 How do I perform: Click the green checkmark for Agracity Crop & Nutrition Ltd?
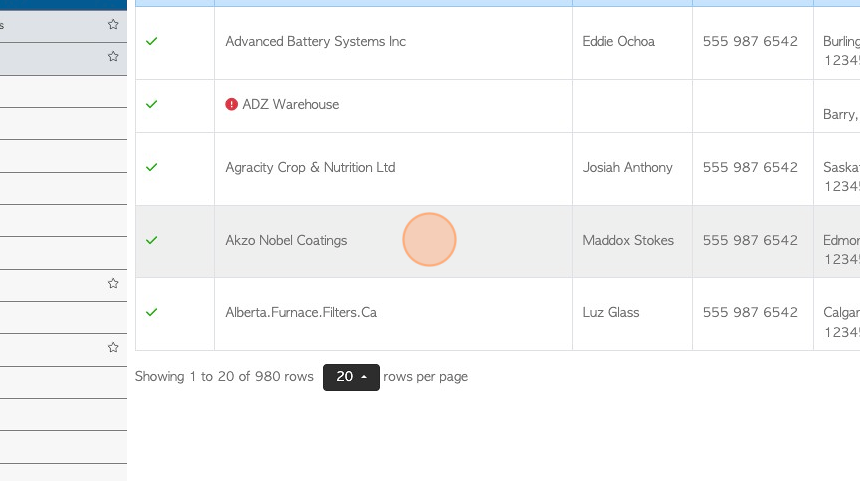pyautogui.click(x=151, y=167)
